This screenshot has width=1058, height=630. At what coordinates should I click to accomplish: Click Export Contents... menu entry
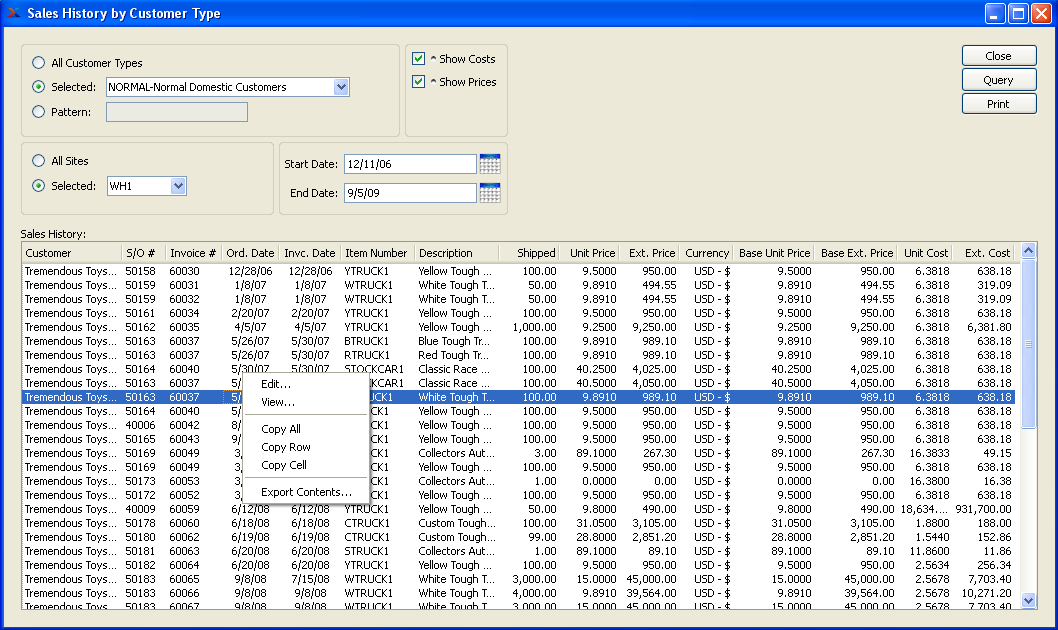[x=306, y=492]
